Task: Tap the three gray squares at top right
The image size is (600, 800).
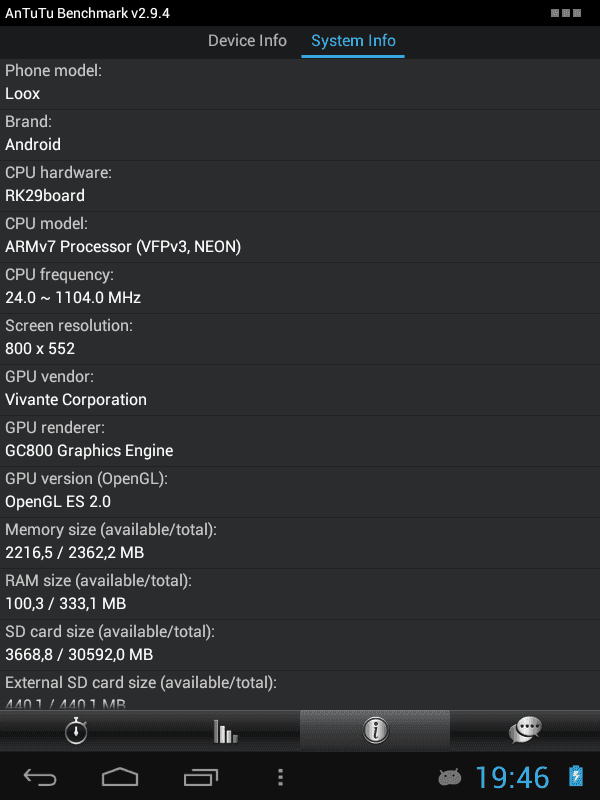Action: (566, 13)
